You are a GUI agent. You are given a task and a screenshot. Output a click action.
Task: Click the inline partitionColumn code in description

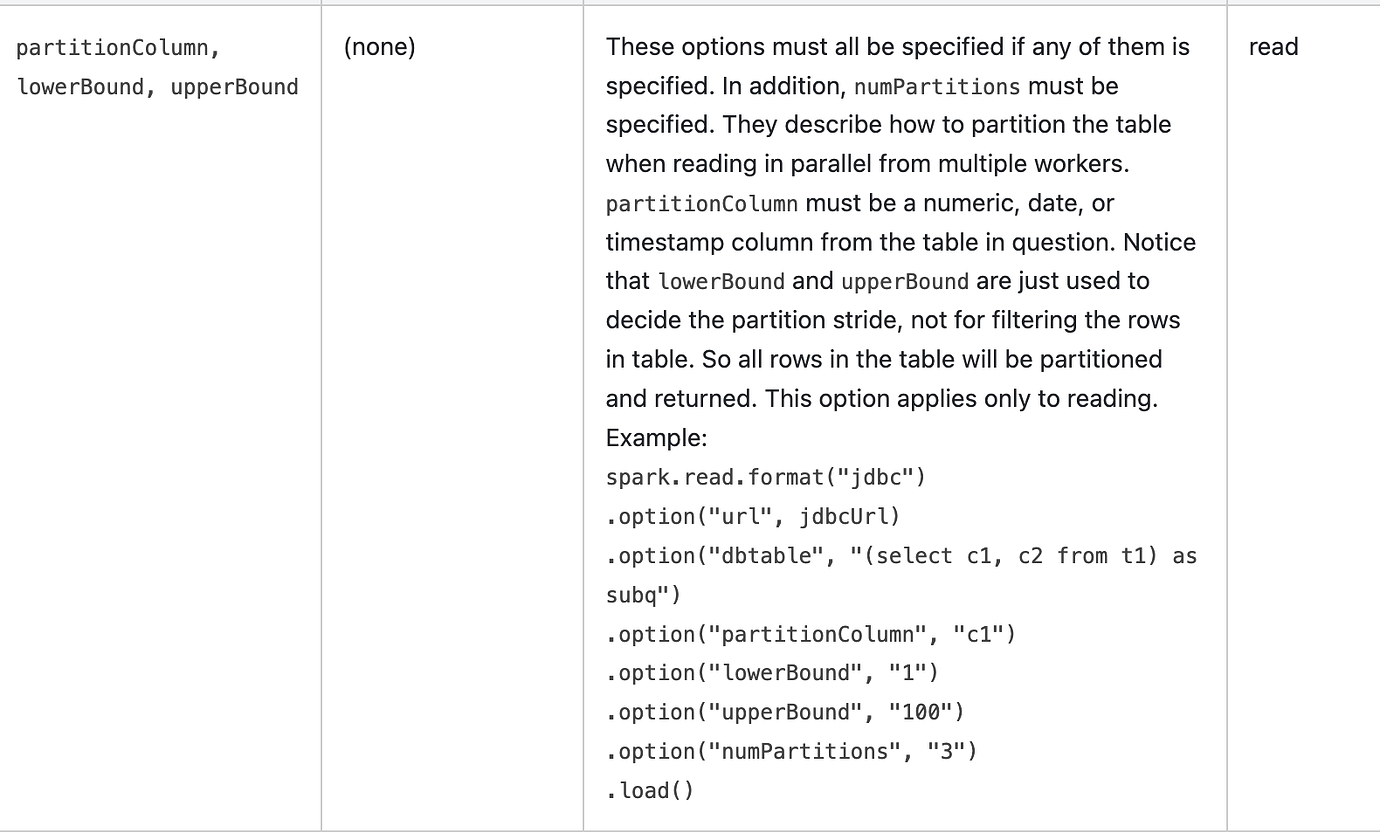pos(702,204)
